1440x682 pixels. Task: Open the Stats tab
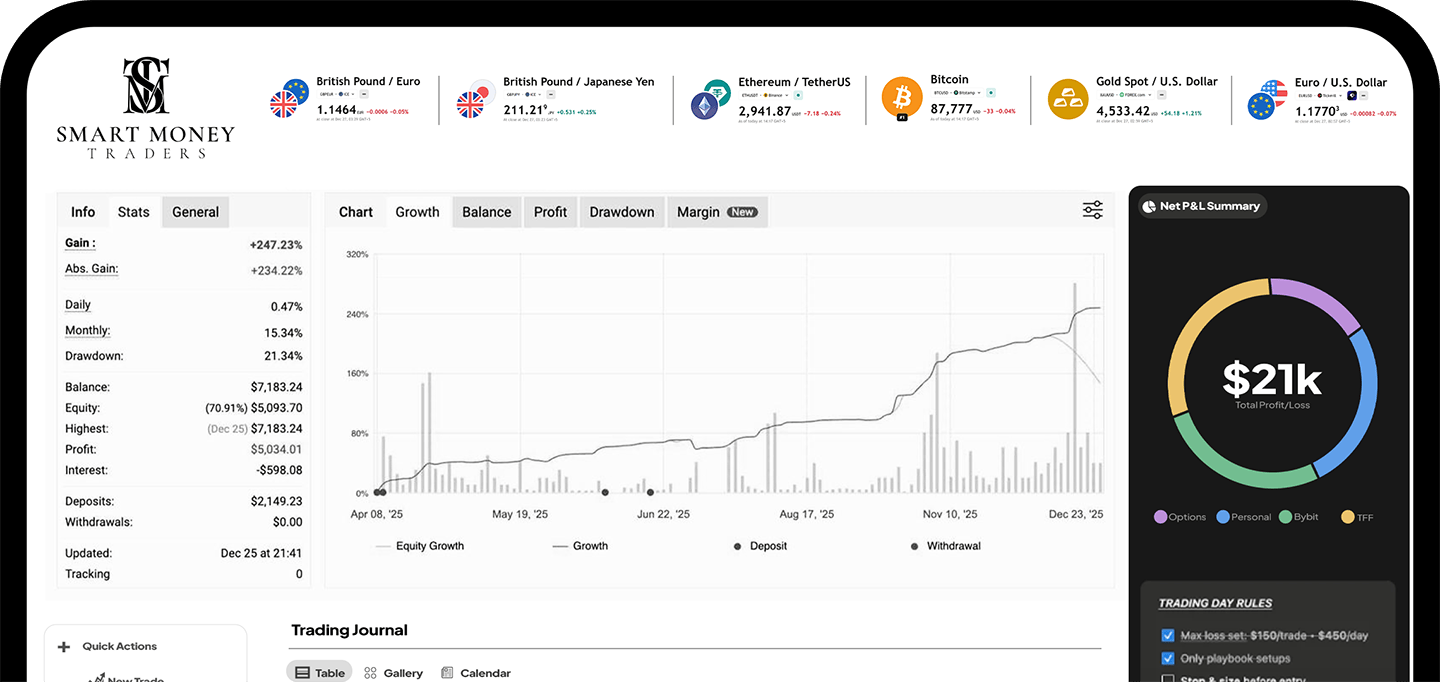pos(133,211)
